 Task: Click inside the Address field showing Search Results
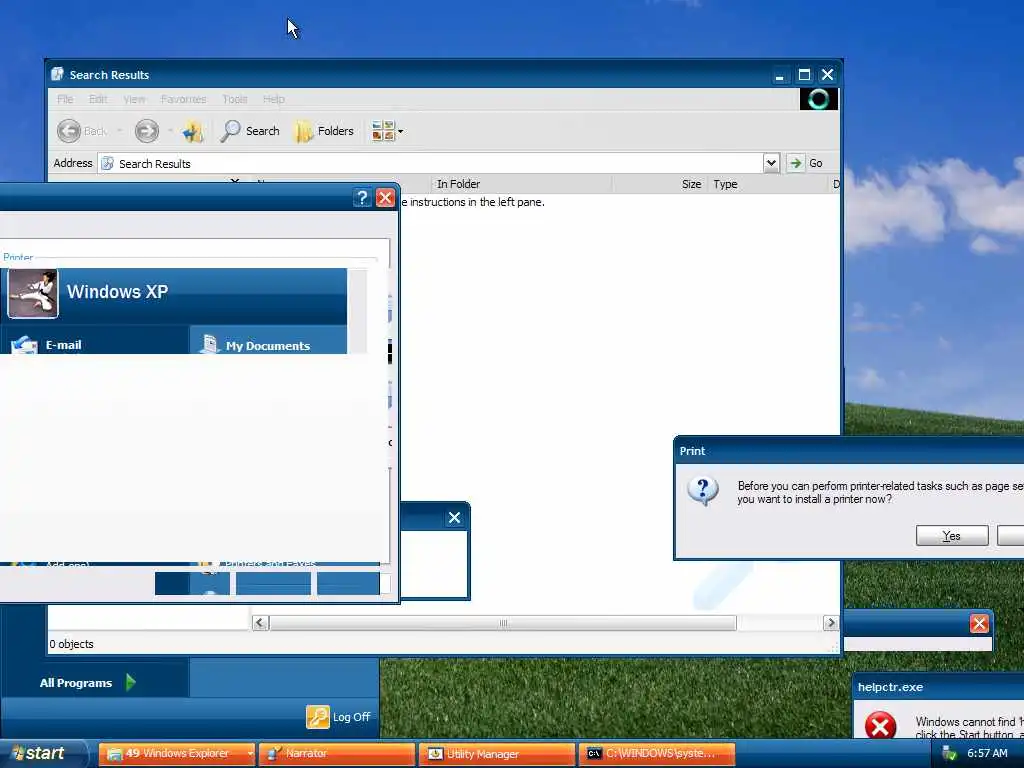tap(431, 163)
